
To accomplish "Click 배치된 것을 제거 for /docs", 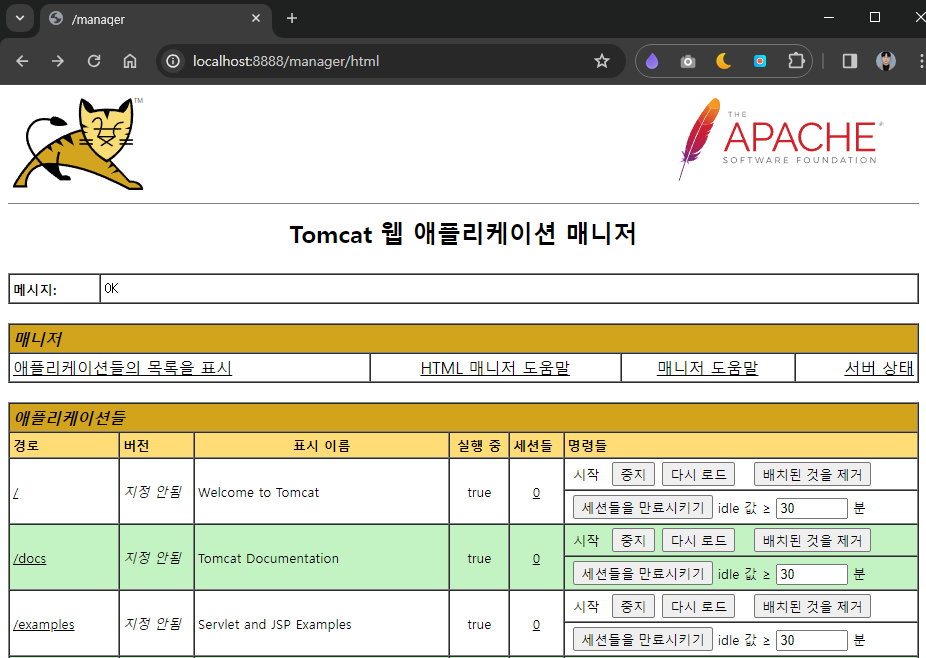I will [812, 540].
